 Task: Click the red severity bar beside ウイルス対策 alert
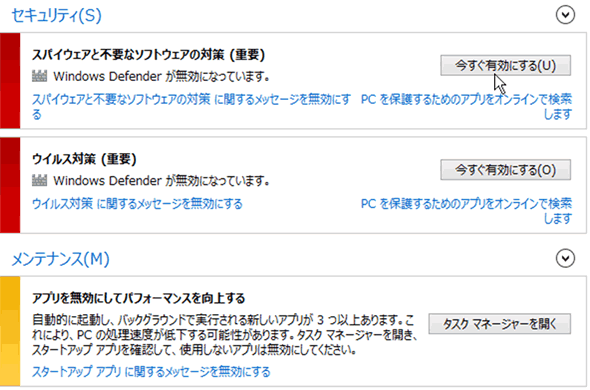tap(10, 185)
